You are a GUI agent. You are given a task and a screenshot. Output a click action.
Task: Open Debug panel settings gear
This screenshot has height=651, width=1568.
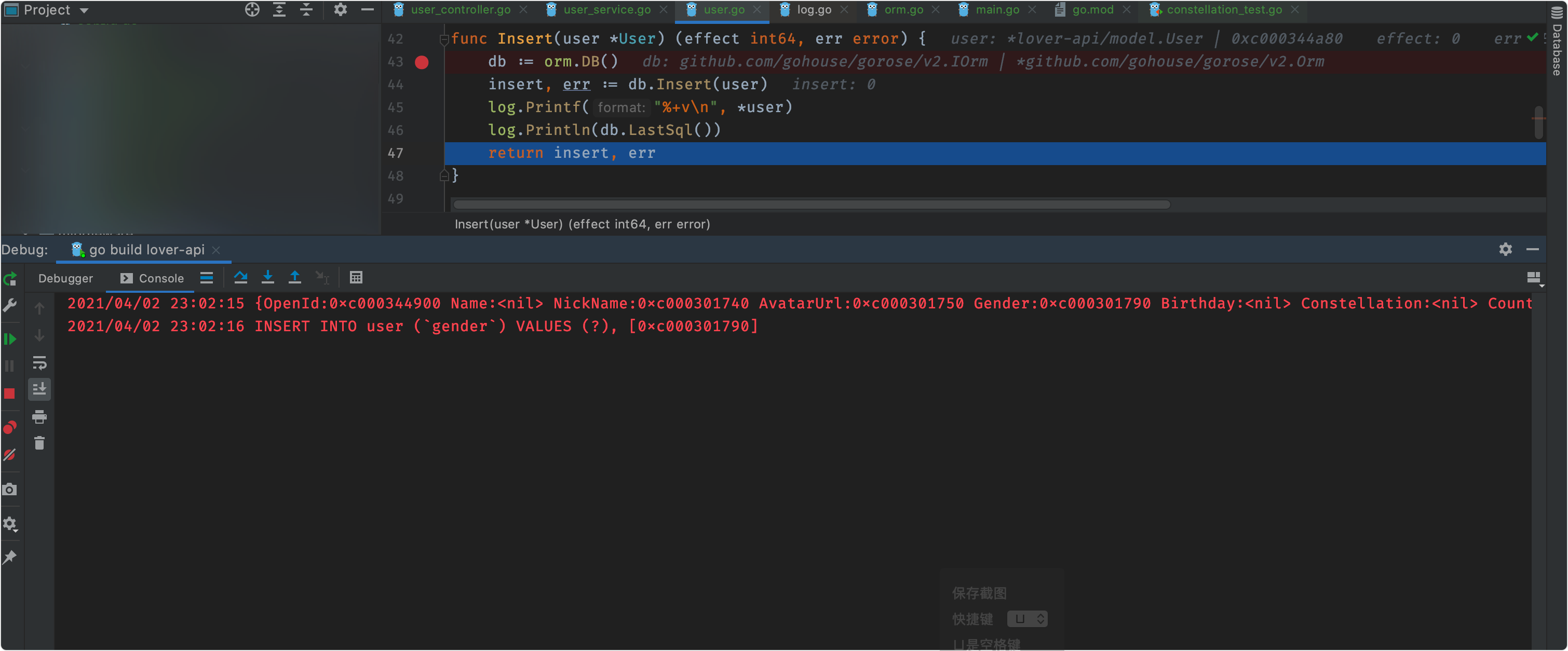click(x=1505, y=250)
